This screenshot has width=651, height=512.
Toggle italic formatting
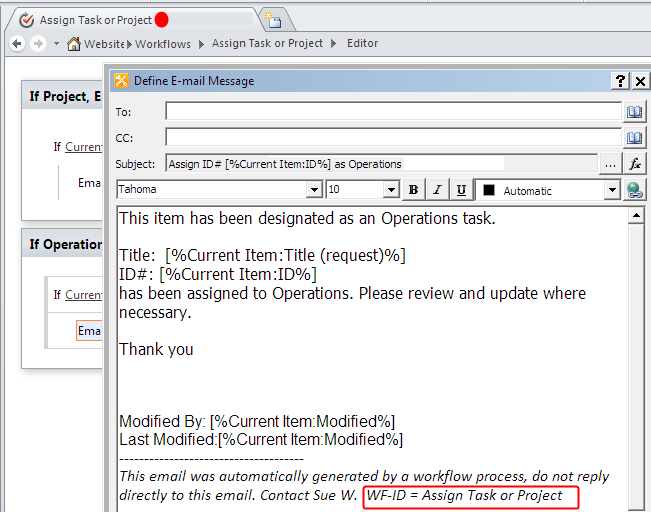point(437,190)
